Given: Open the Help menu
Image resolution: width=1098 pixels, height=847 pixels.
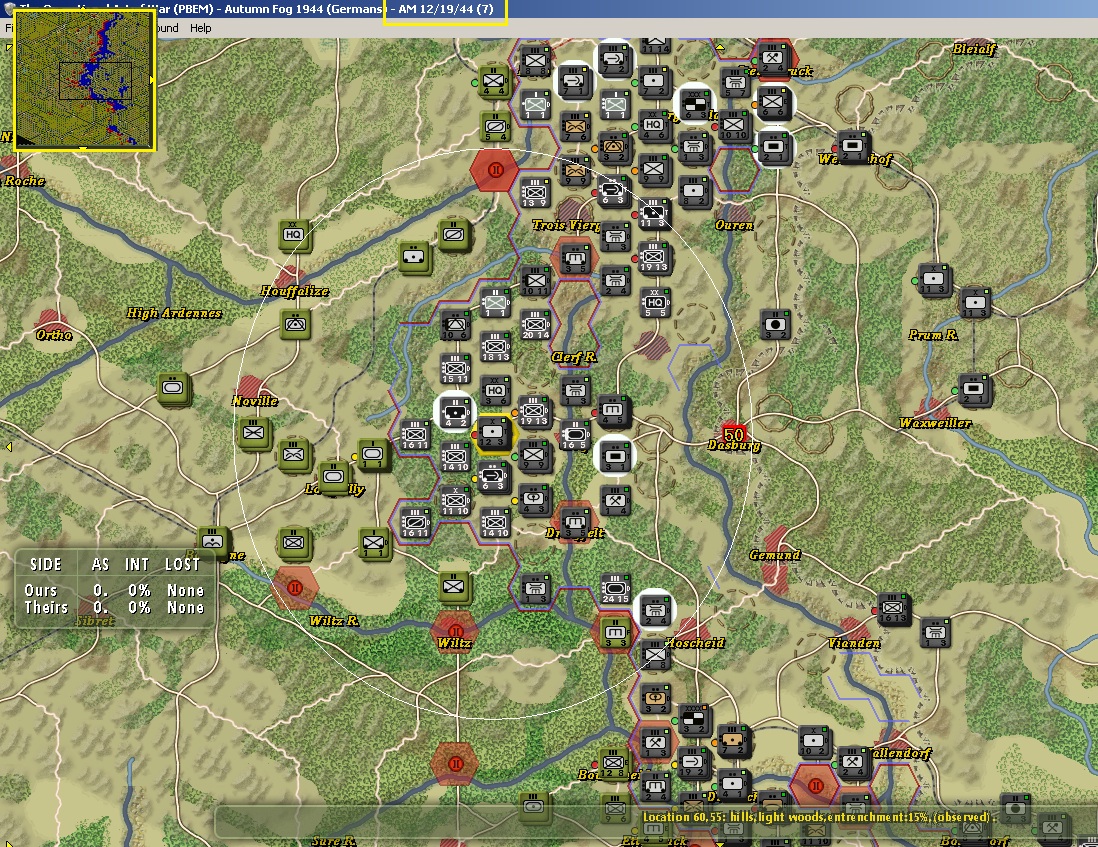Looking at the screenshot, I should pyautogui.click(x=200, y=28).
